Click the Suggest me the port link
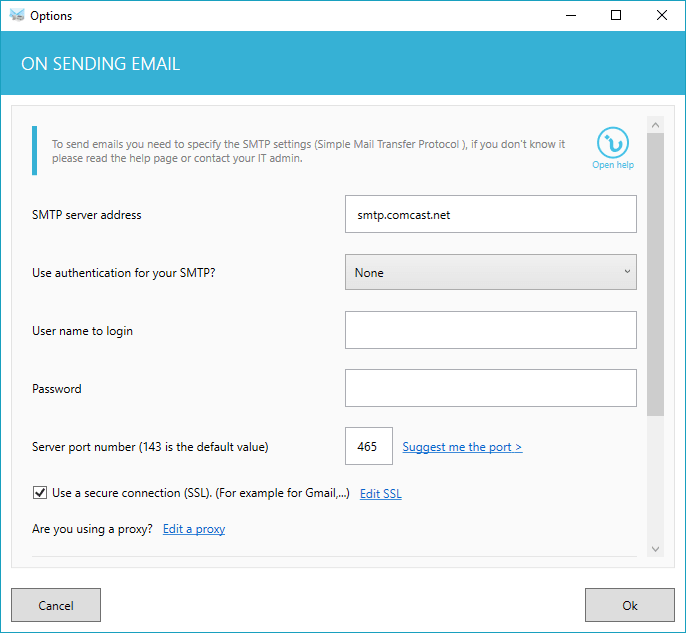686x633 pixels. [462, 447]
